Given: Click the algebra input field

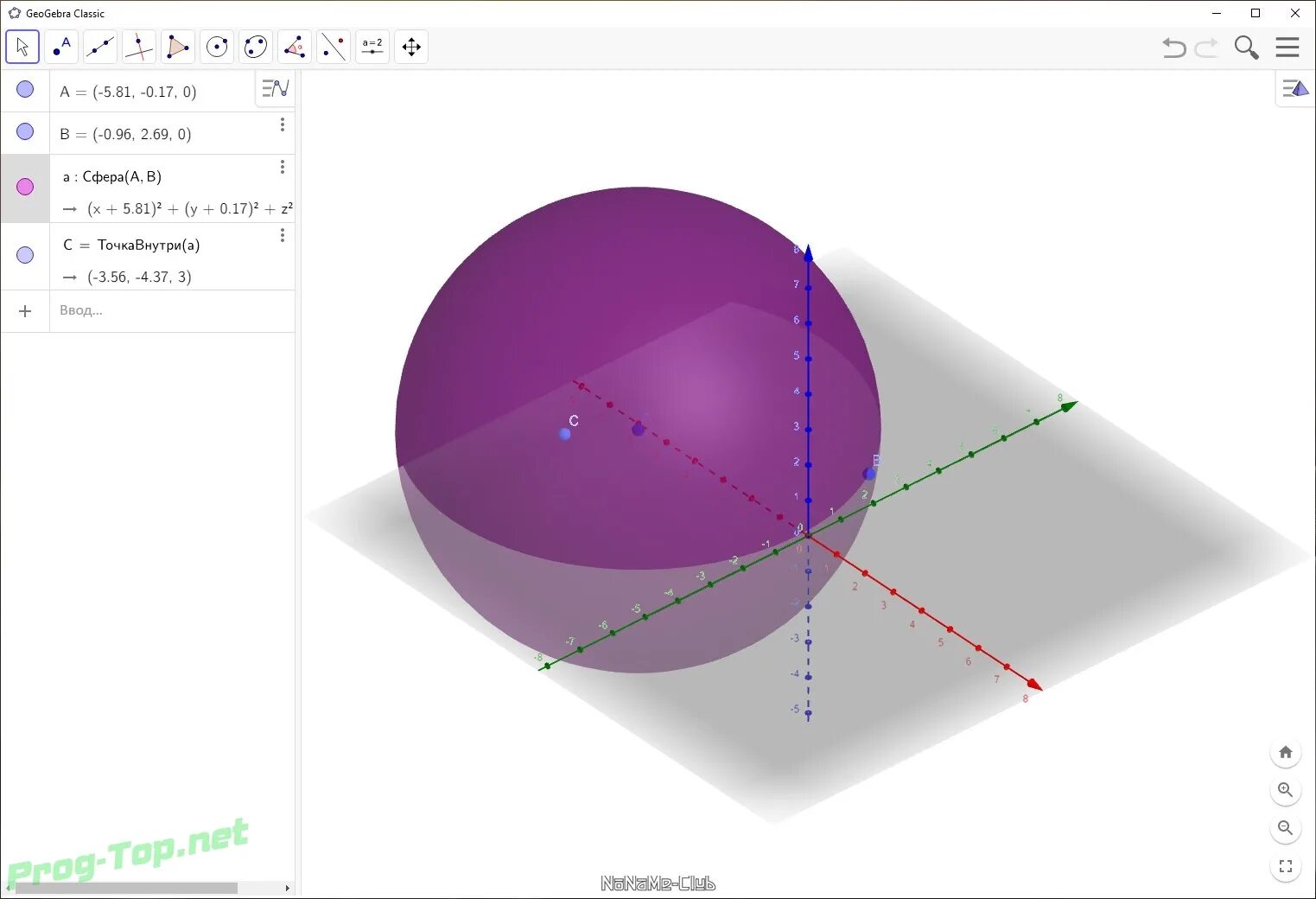Looking at the screenshot, I should click(172, 311).
